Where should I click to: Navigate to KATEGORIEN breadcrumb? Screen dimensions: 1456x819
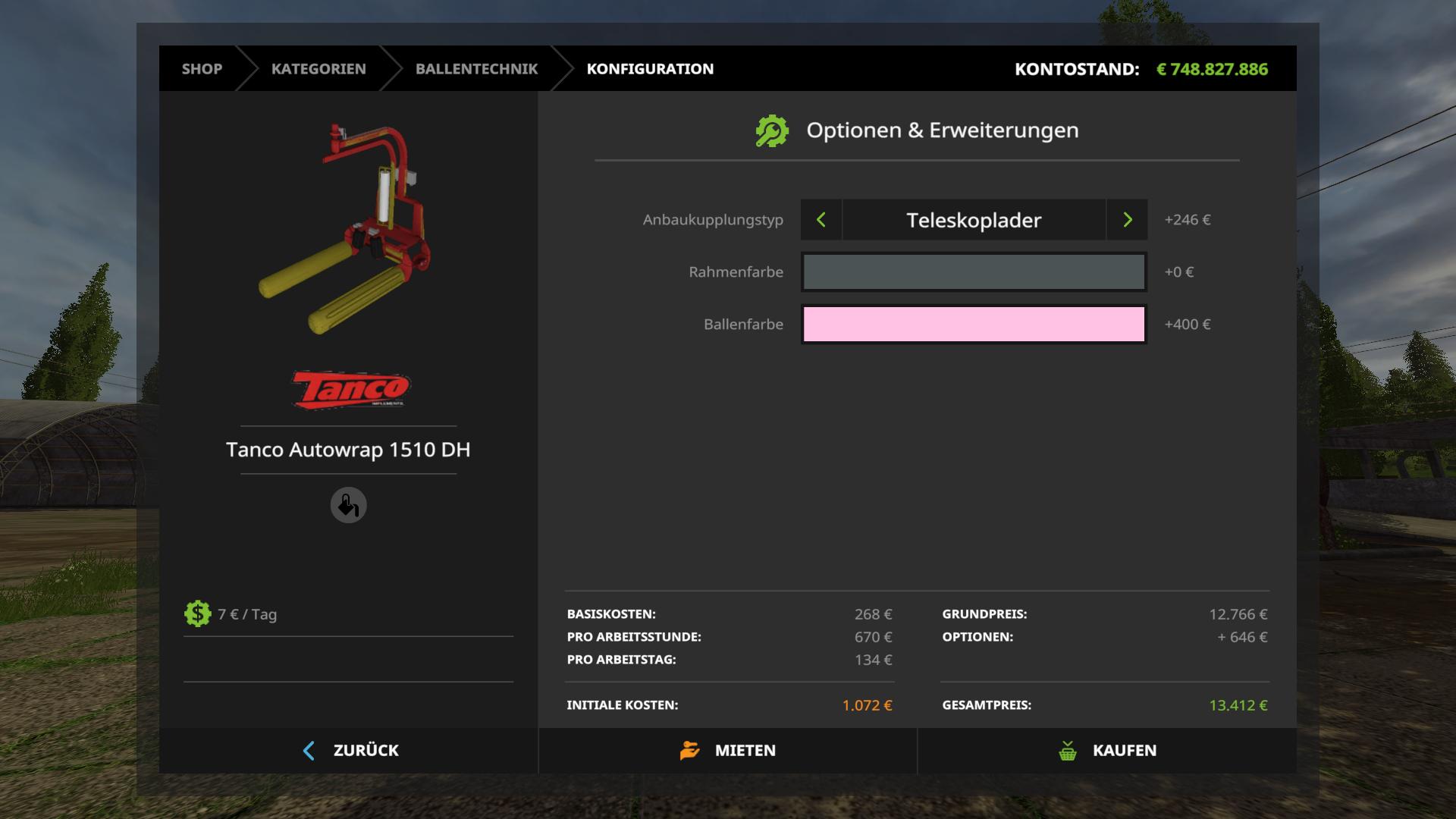(318, 69)
